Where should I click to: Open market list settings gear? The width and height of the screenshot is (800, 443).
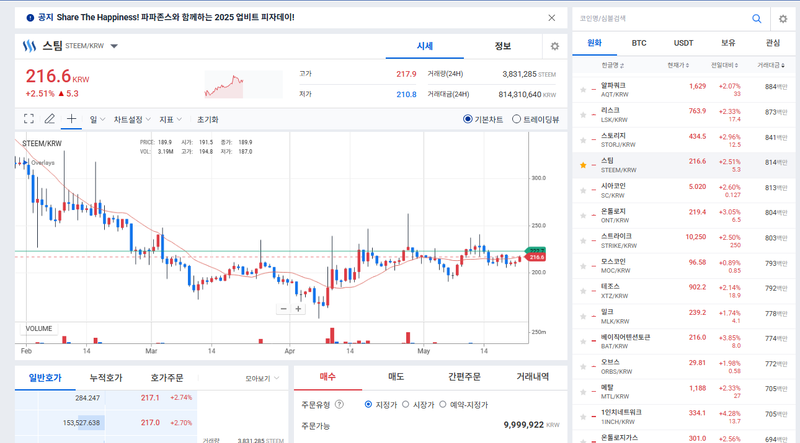(783, 19)
